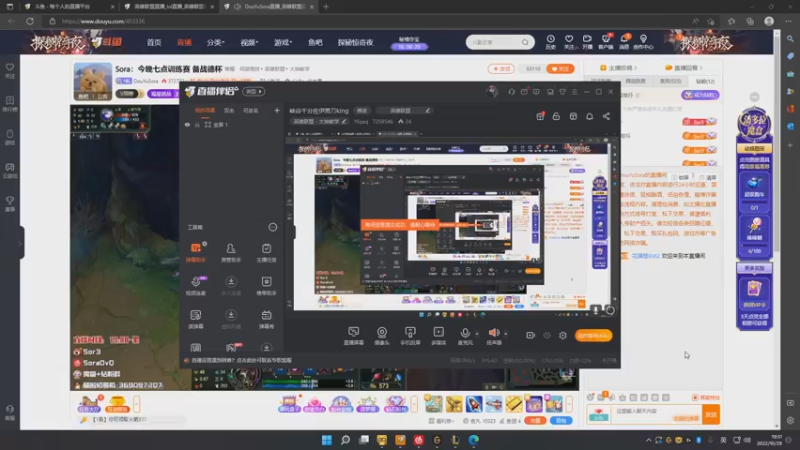
Task: Open the mode selector pill next to app logo
Action: point(254,91)
